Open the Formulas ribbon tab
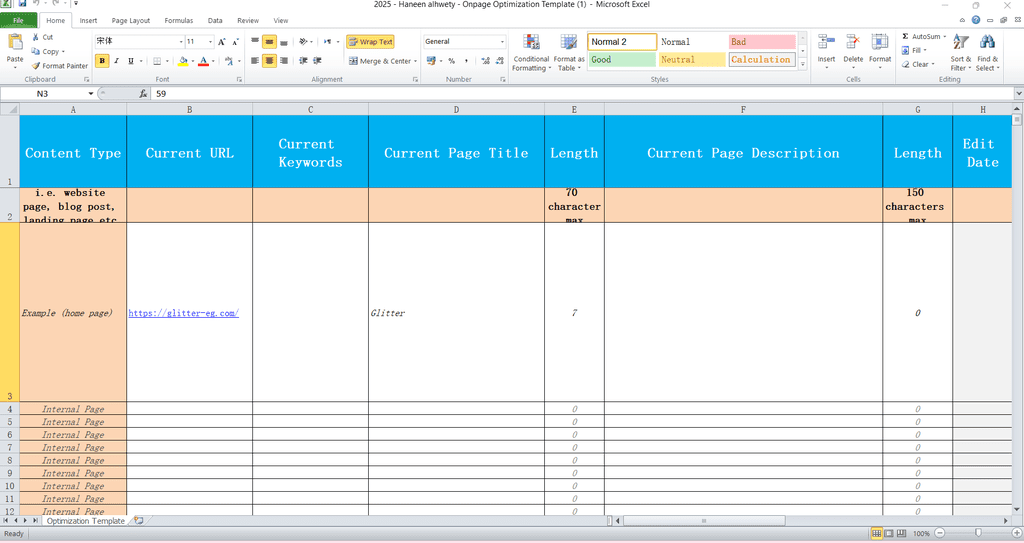The height and width of the screenshot is (543, 1024). 179,20
